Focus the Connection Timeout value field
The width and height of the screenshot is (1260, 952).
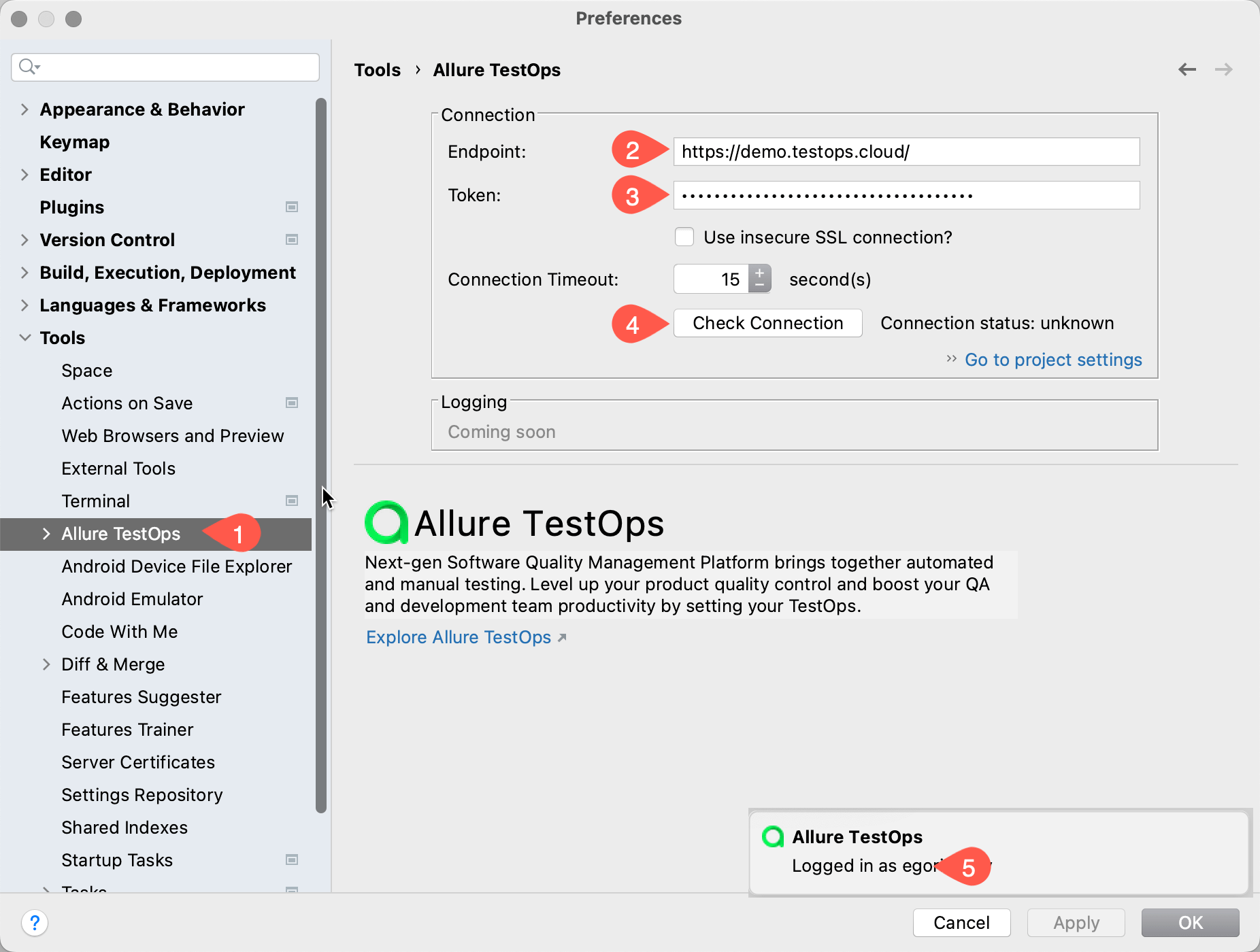(712, 279)
